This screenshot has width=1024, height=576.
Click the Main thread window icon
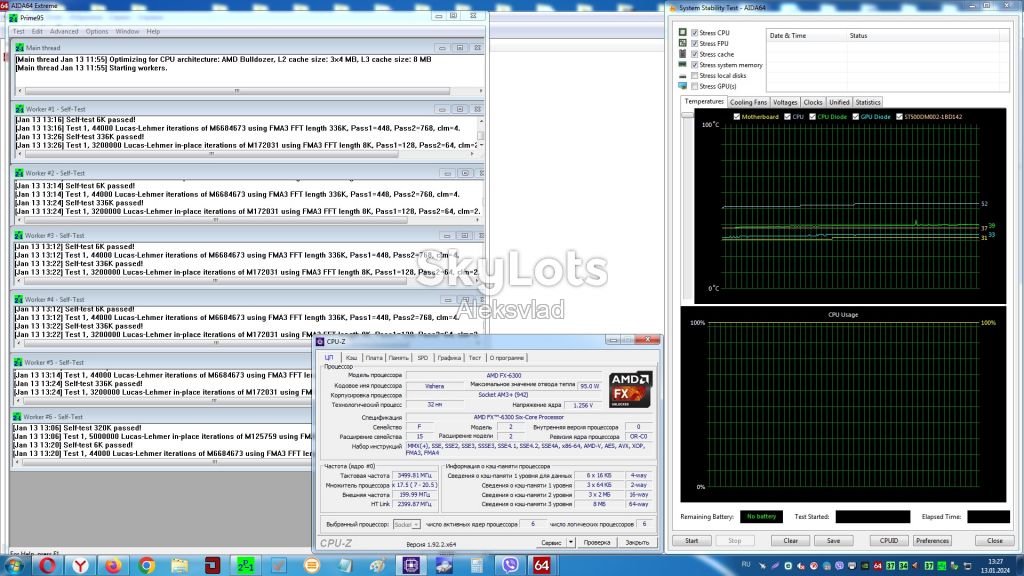coord(20,48)
